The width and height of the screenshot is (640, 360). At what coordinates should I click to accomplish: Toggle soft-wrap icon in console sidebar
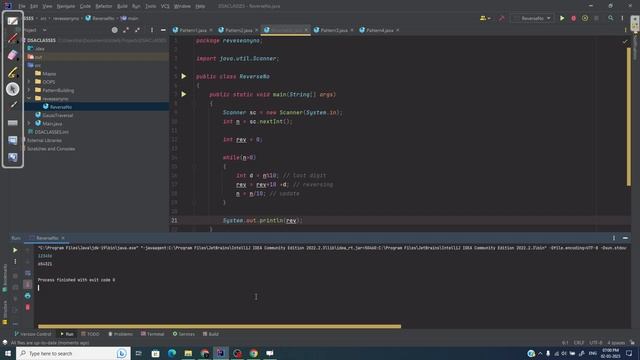click(x=28, y=273)
